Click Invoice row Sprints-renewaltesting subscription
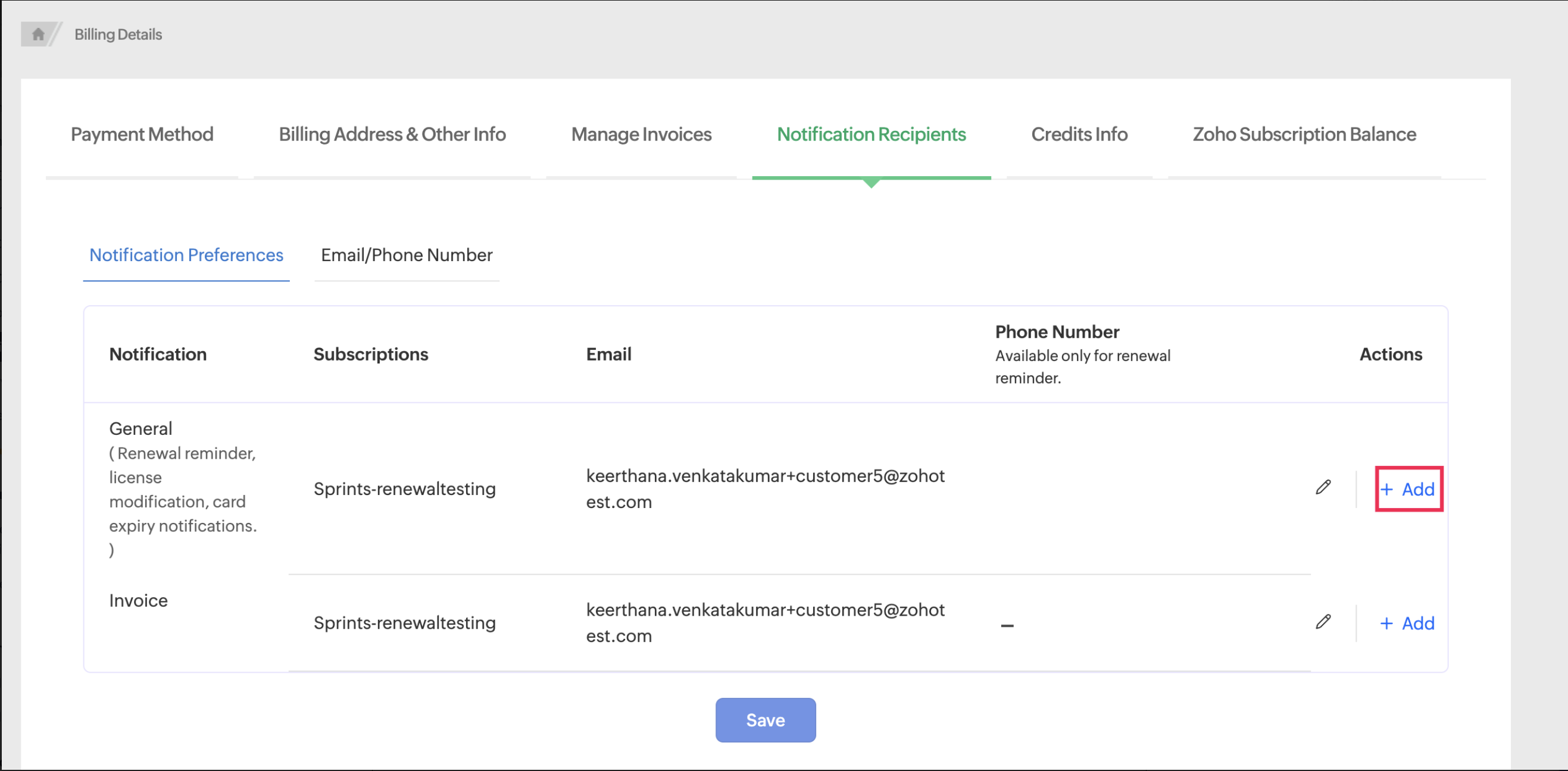 click(404, 622)
